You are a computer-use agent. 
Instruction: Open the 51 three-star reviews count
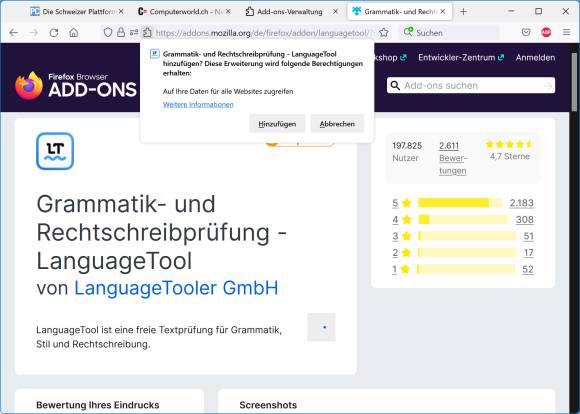[x=529, y=236]
